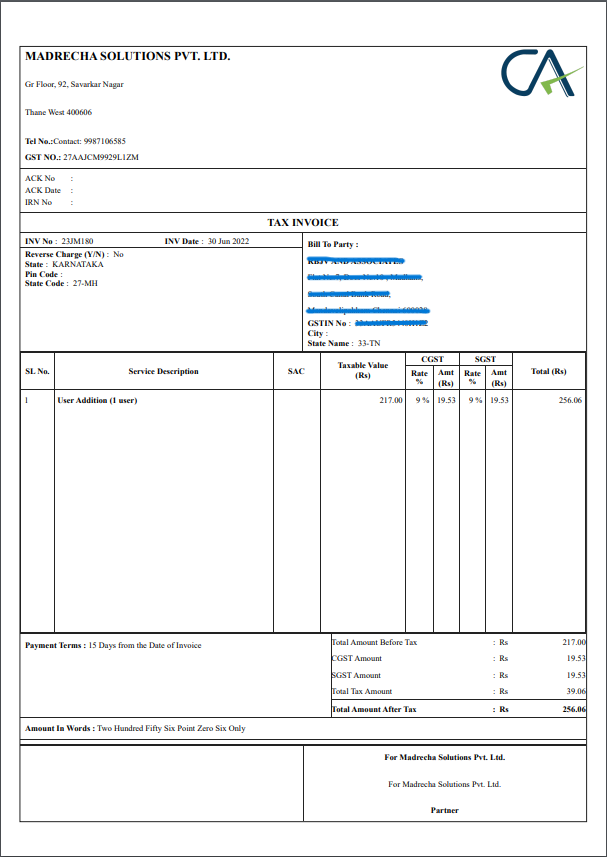Click the SGST Amount summary label
The width and height of the screenshot is (607, 857).
point(356,675)
